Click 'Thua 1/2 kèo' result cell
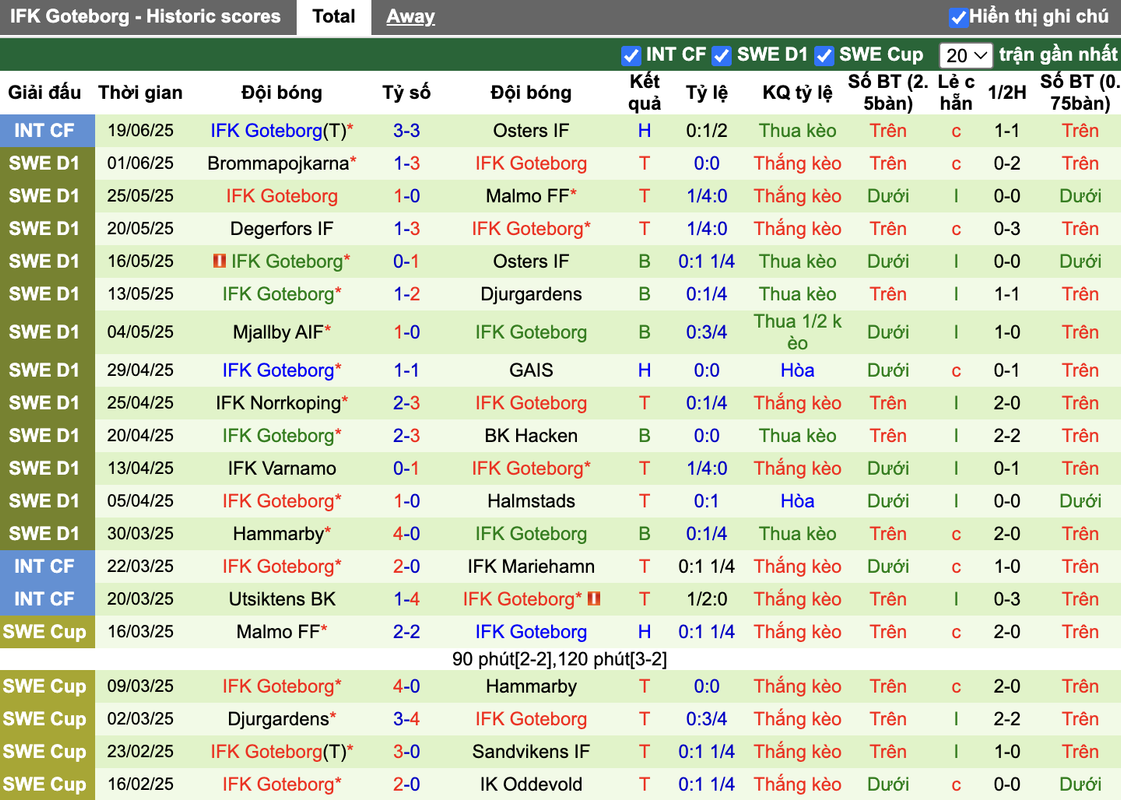The width and height of the screenshot is (1121, 800). (x=797, y=332)
